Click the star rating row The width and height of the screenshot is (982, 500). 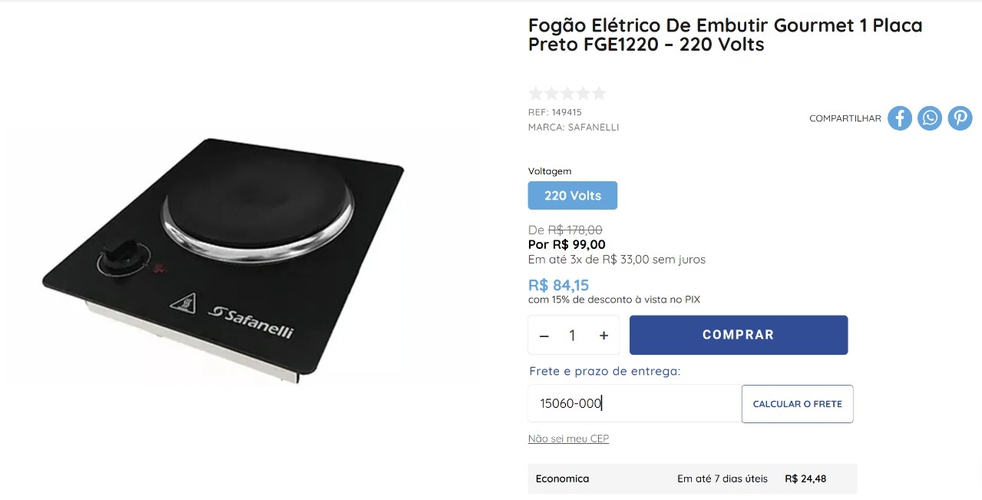tap(567, 93)
